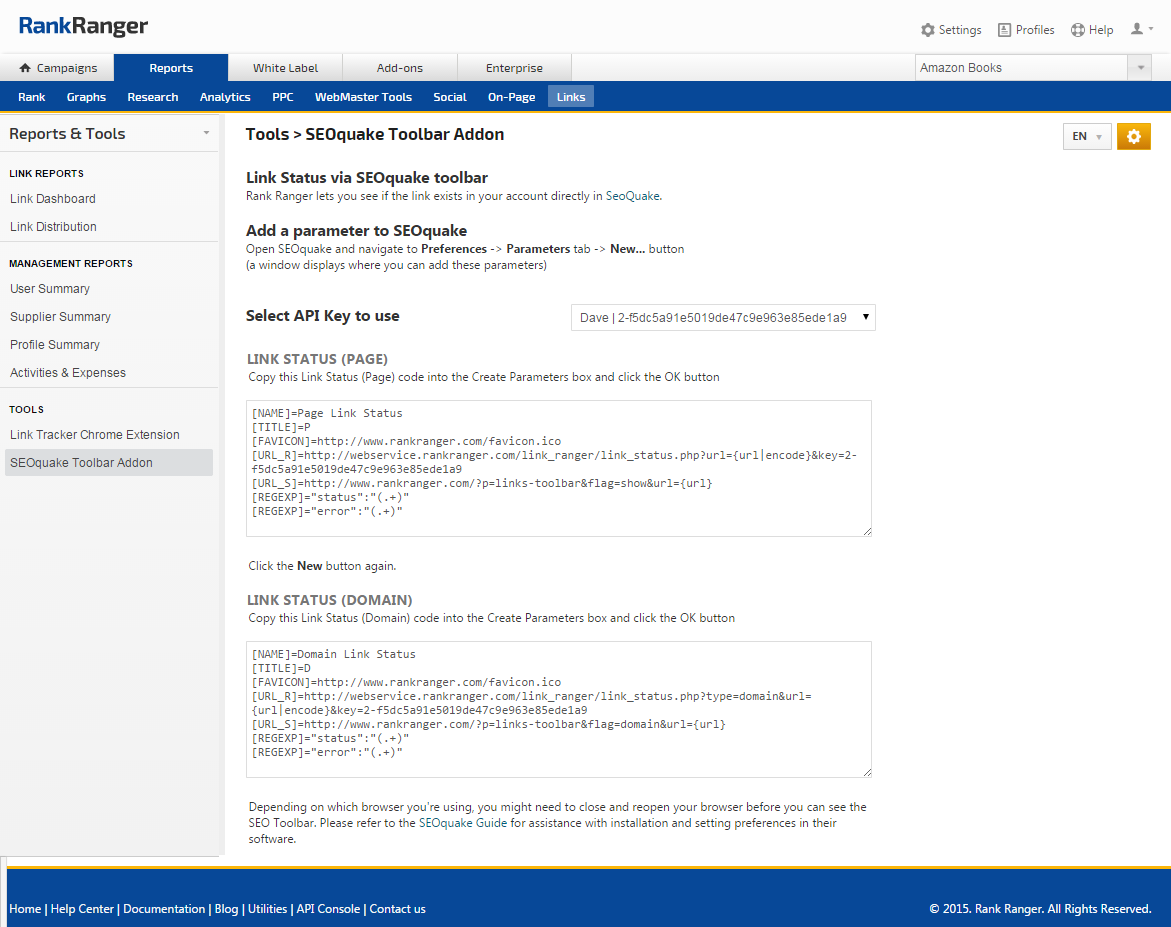Open Profiles from the top bar
Viewport: 1171px width, 927px height.
[1026, 30]
